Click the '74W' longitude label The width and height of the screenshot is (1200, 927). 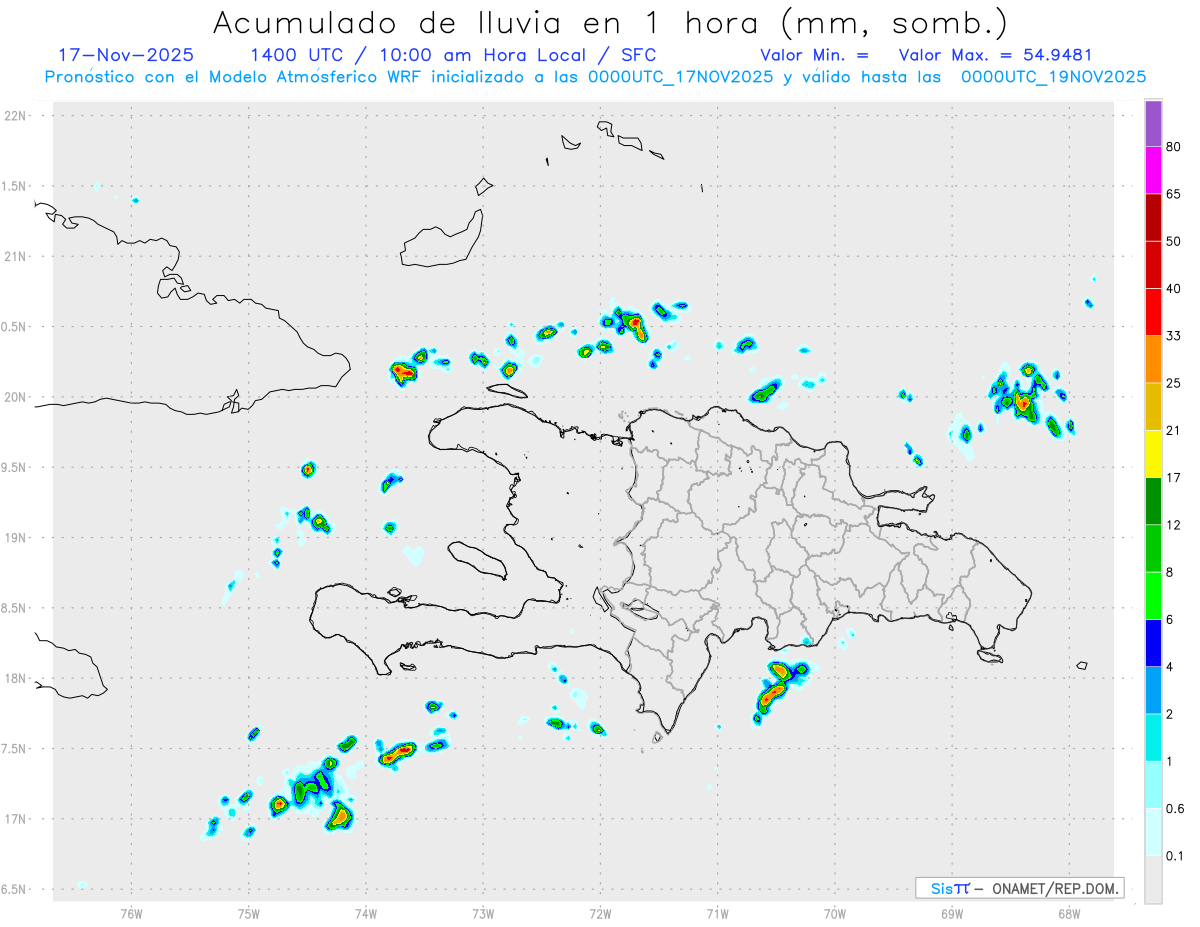click(x=366, y=913)
